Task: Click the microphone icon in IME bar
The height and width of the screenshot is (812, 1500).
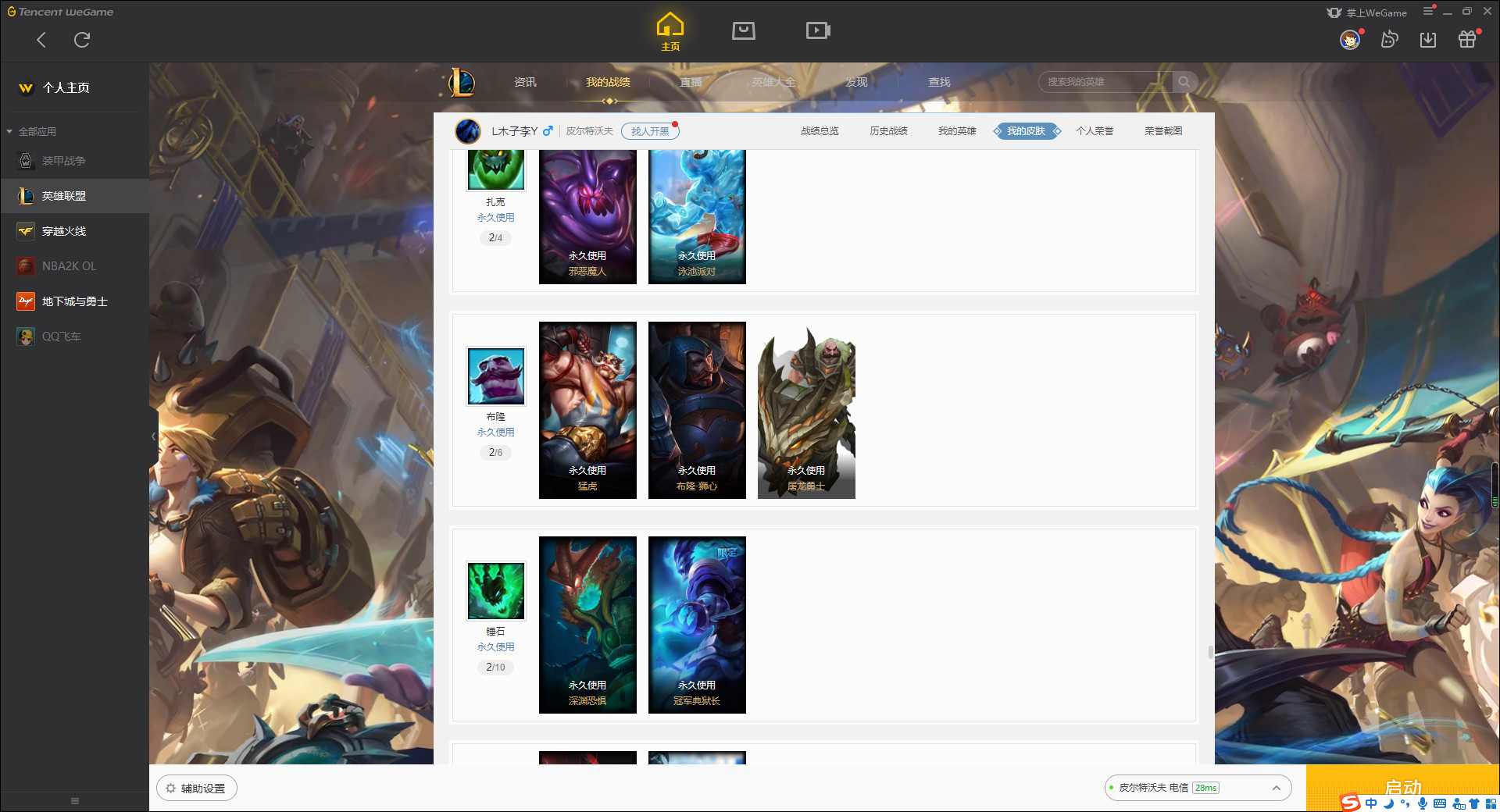Action: pyautogui.click(x=1423, y=803)
